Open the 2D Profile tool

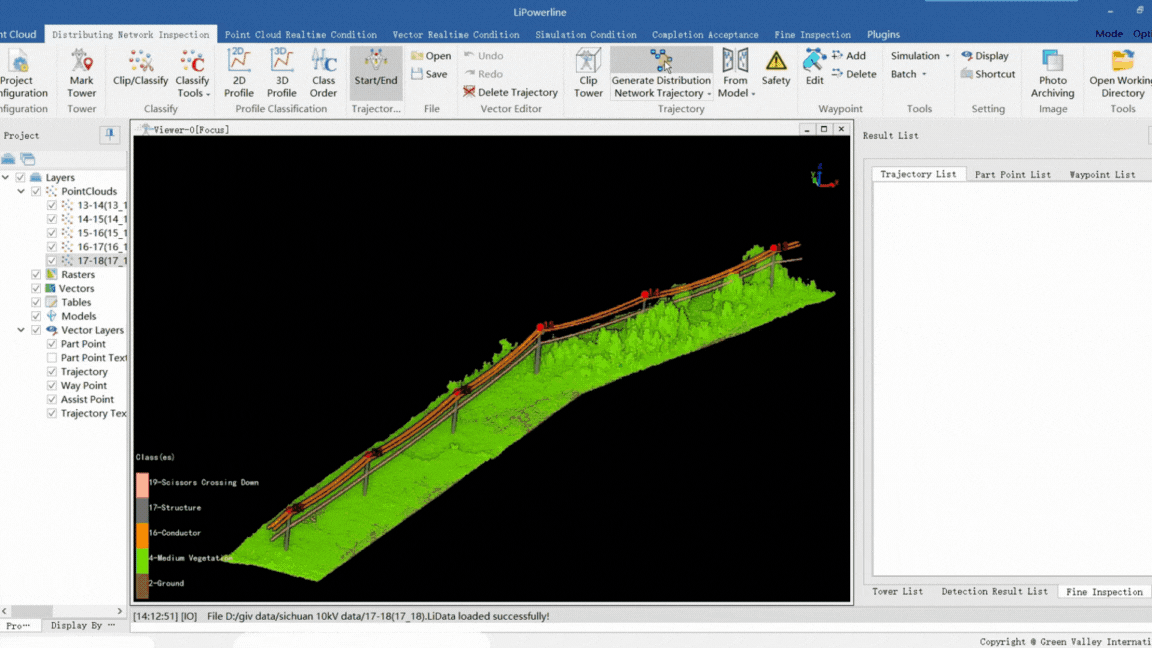tap(239, 73)
